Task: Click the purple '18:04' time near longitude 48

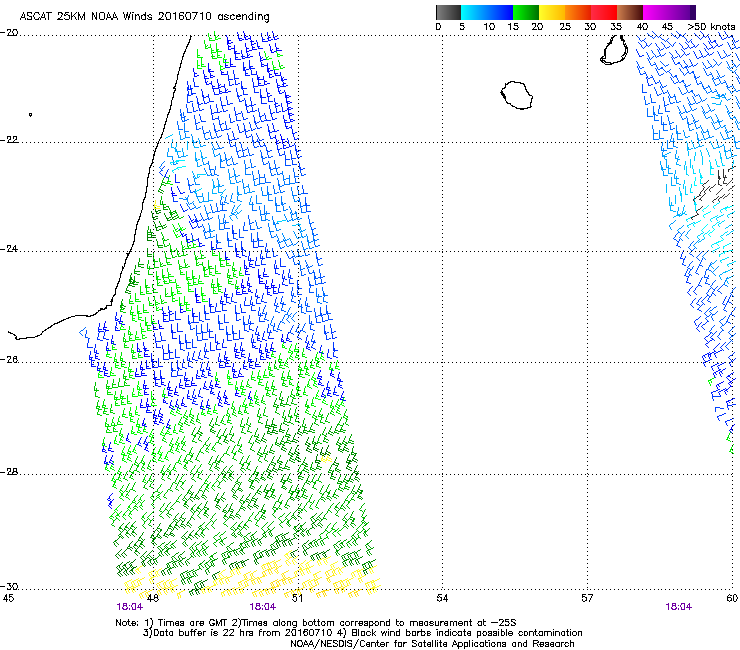Action: point(130,607)
